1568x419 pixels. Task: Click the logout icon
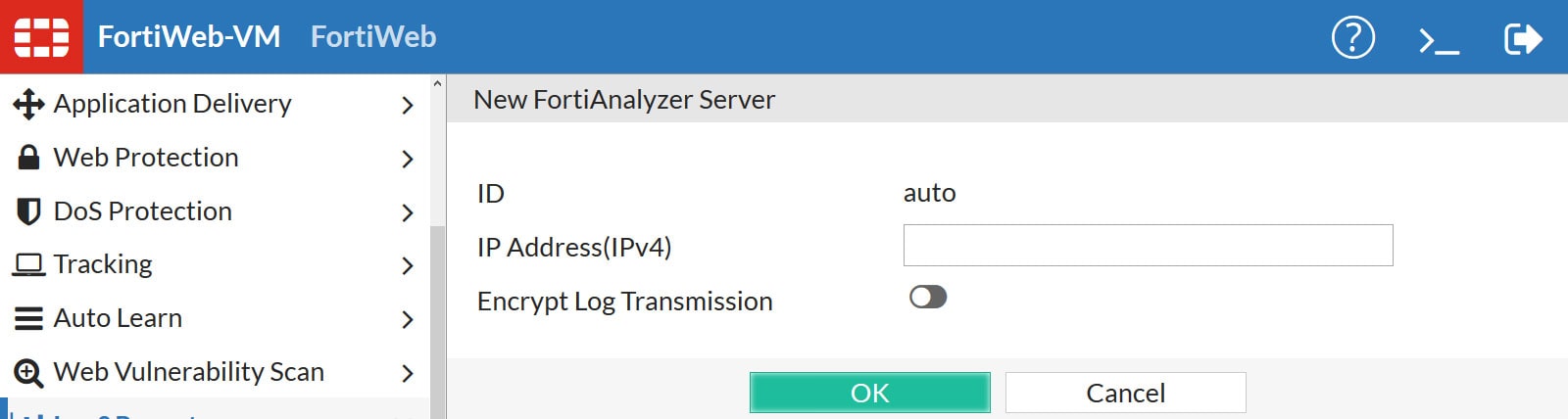click(x=1522, y=39)
